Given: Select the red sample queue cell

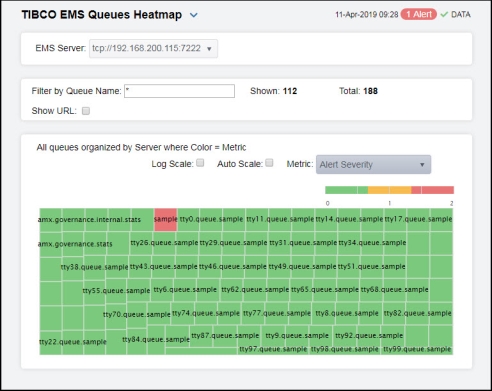Looking at the screenshot, I should (166, 219).
